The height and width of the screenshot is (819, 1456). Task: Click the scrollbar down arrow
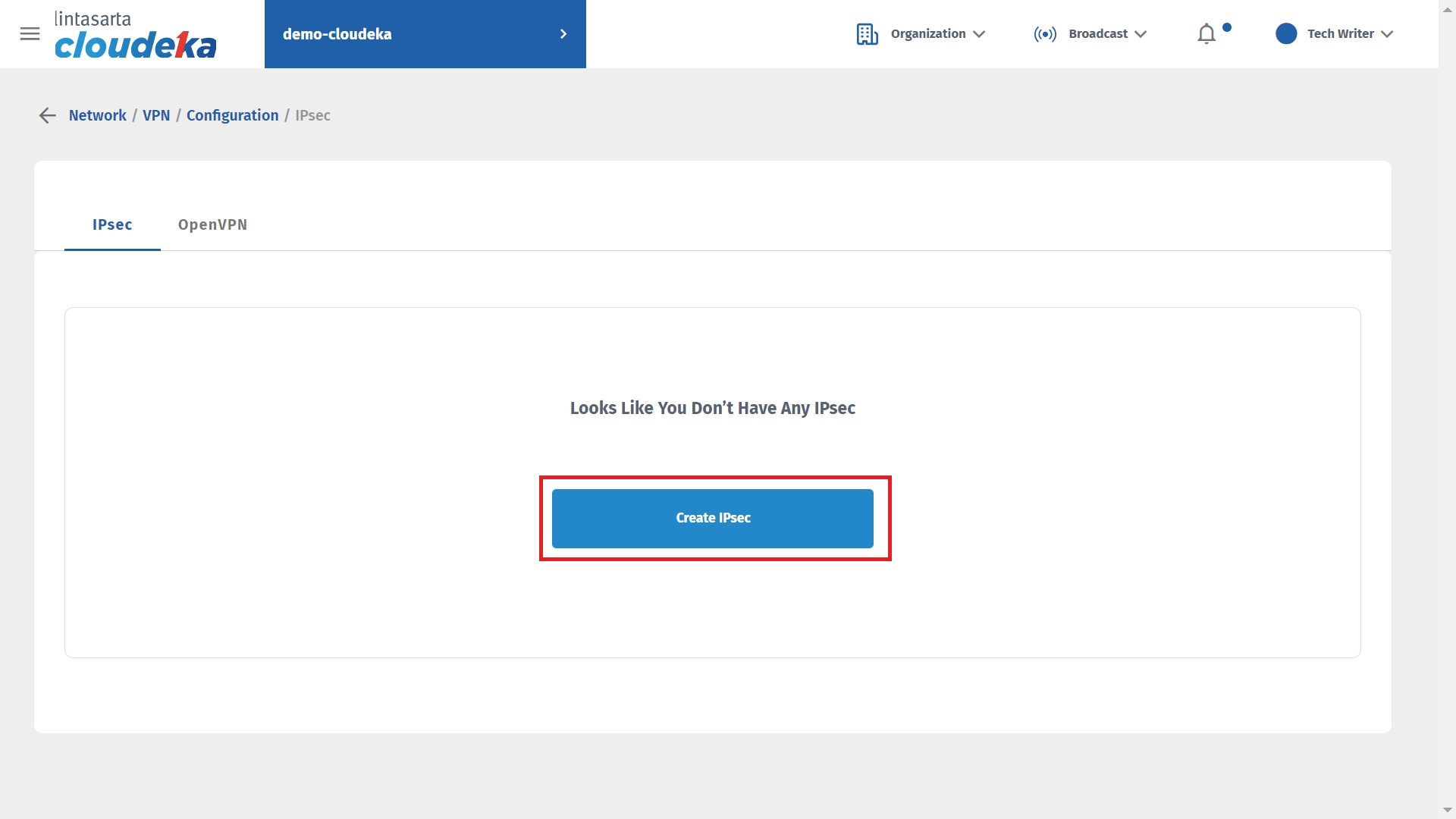1447,810
